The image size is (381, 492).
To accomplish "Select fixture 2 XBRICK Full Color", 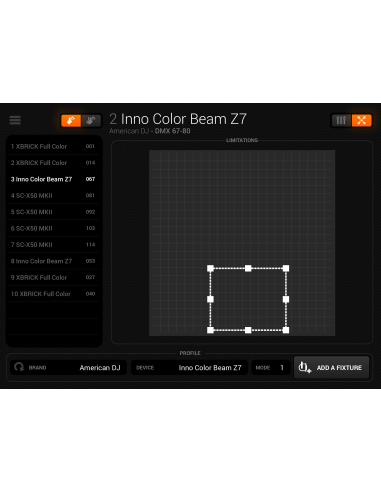I will pyautogui.click(x=53, y=163).
